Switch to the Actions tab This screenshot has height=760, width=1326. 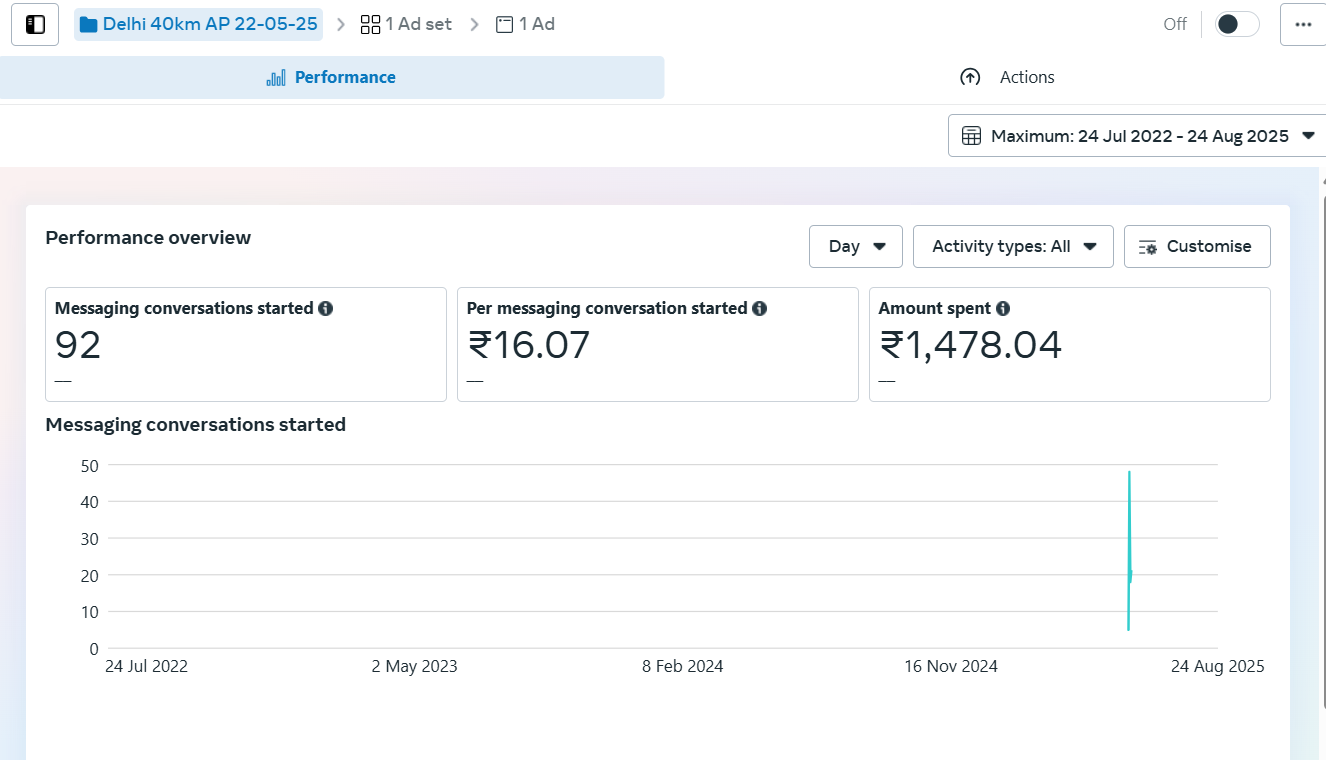(x=1007, y=77)
